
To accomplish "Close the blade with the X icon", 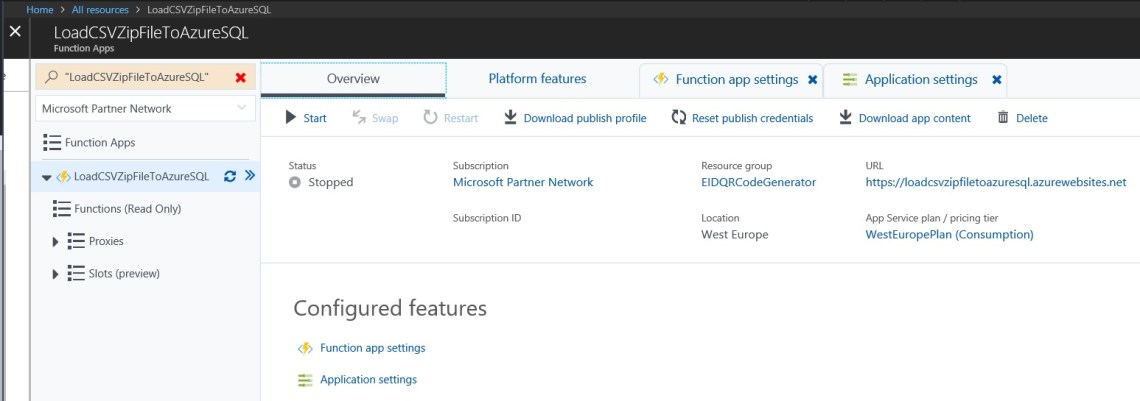I will click(15, 32).
